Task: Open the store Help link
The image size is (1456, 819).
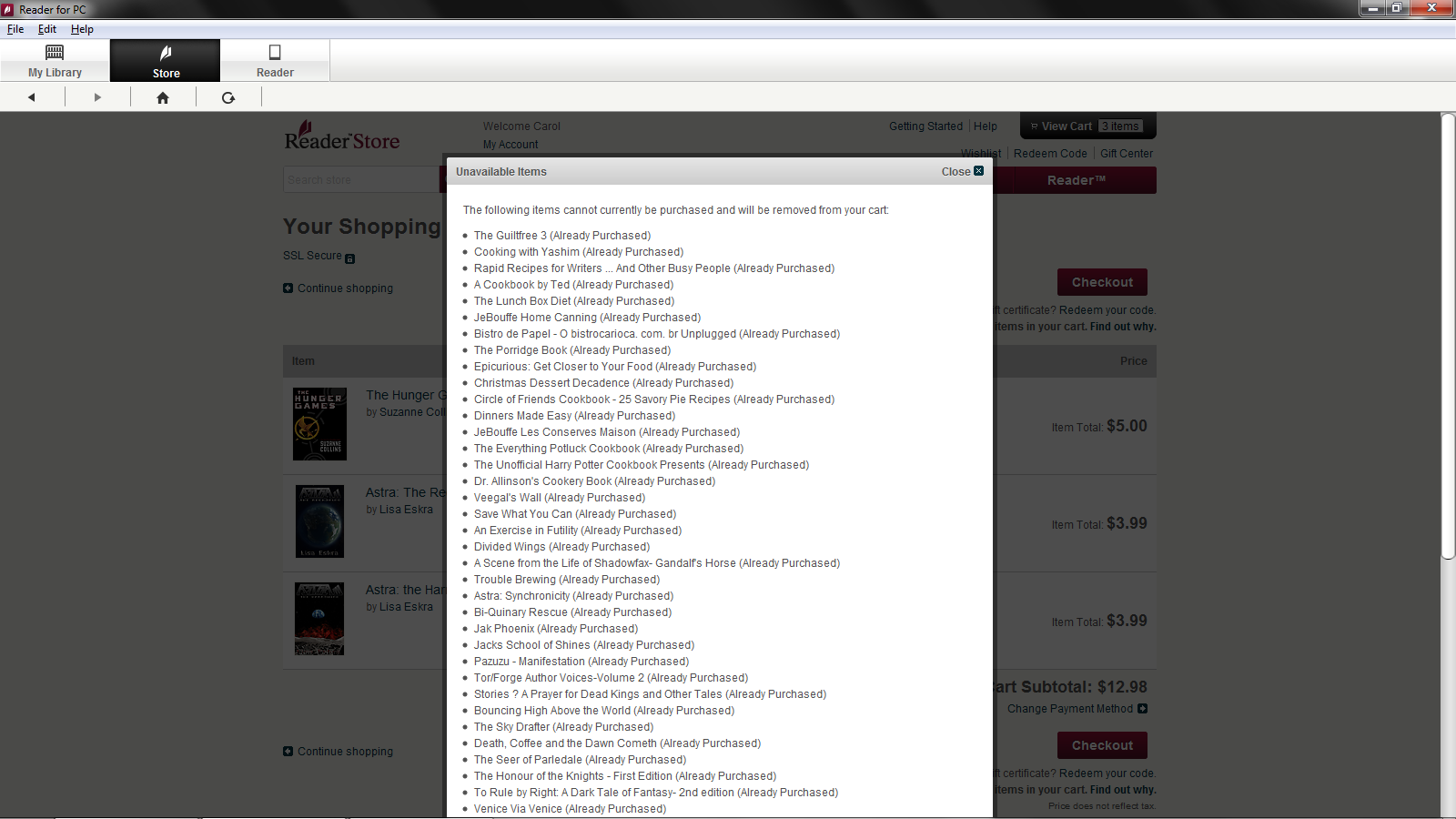Action: [x=986, y=126]
